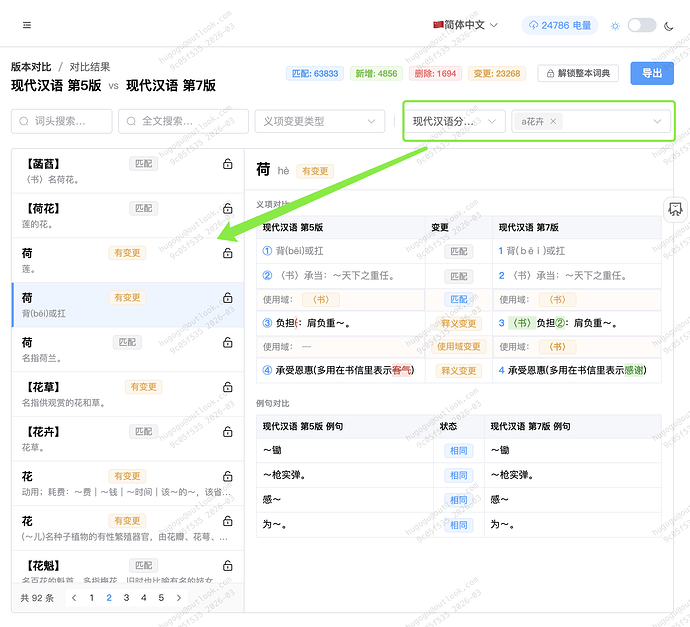
Task: Click 解锁整本词典 unlock button
Action: coord(578,73)
